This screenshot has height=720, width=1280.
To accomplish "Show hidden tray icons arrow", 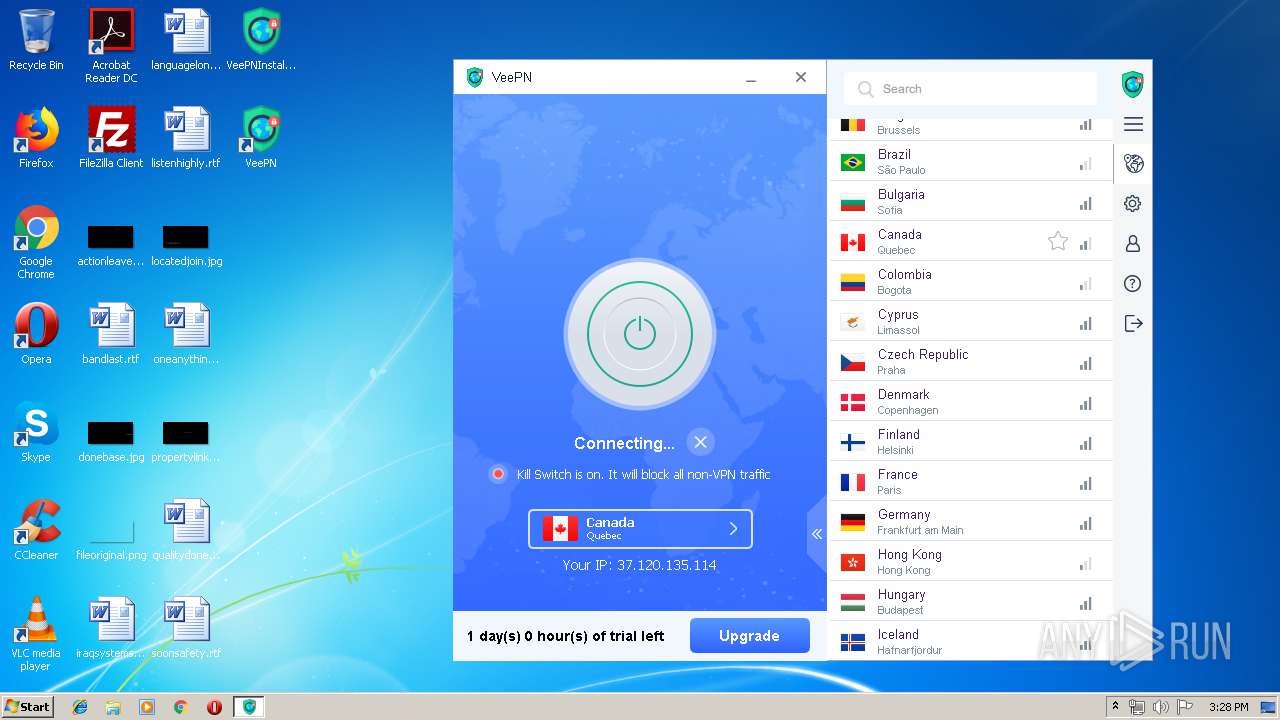I will point(1115,707).
